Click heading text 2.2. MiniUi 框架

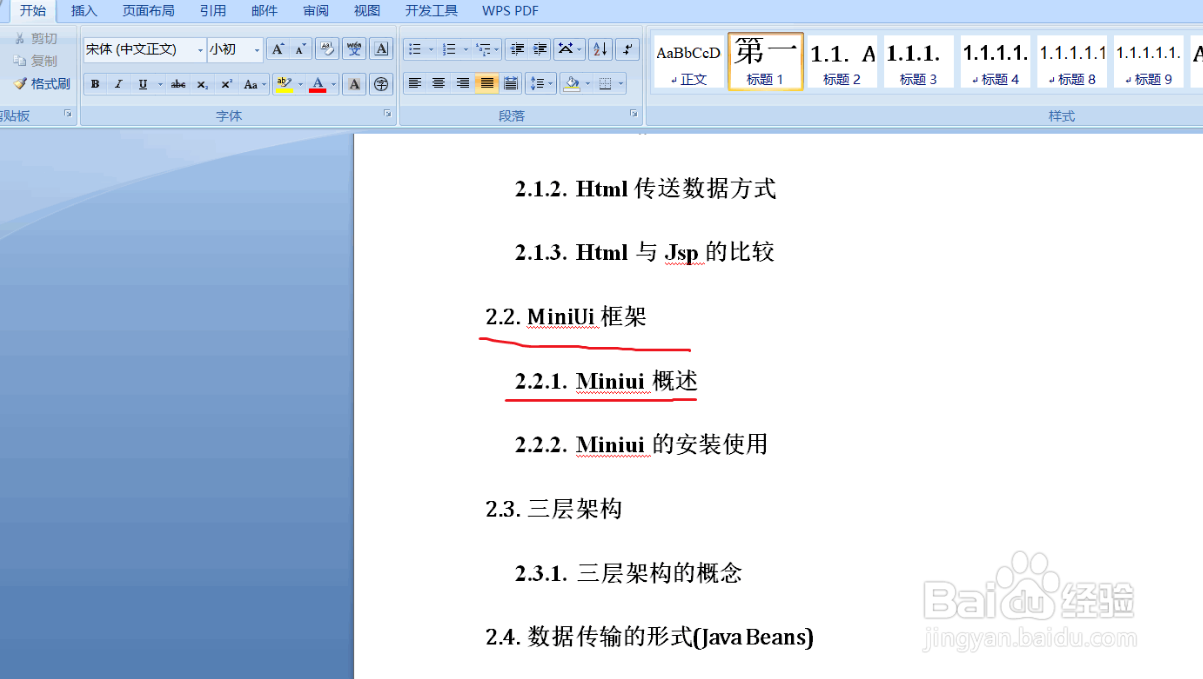point(566,317)
